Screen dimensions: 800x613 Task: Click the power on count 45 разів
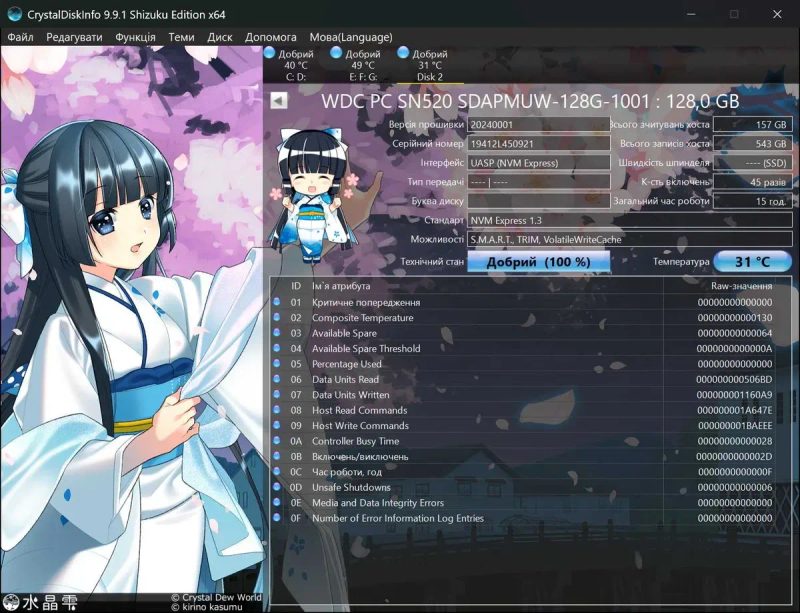tap(753, 182)
